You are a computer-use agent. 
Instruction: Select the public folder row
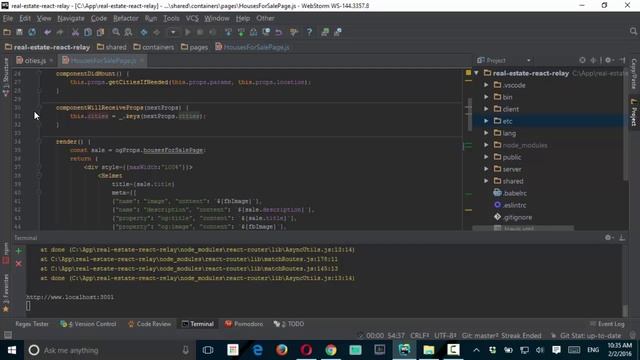(x=548, y=157)
